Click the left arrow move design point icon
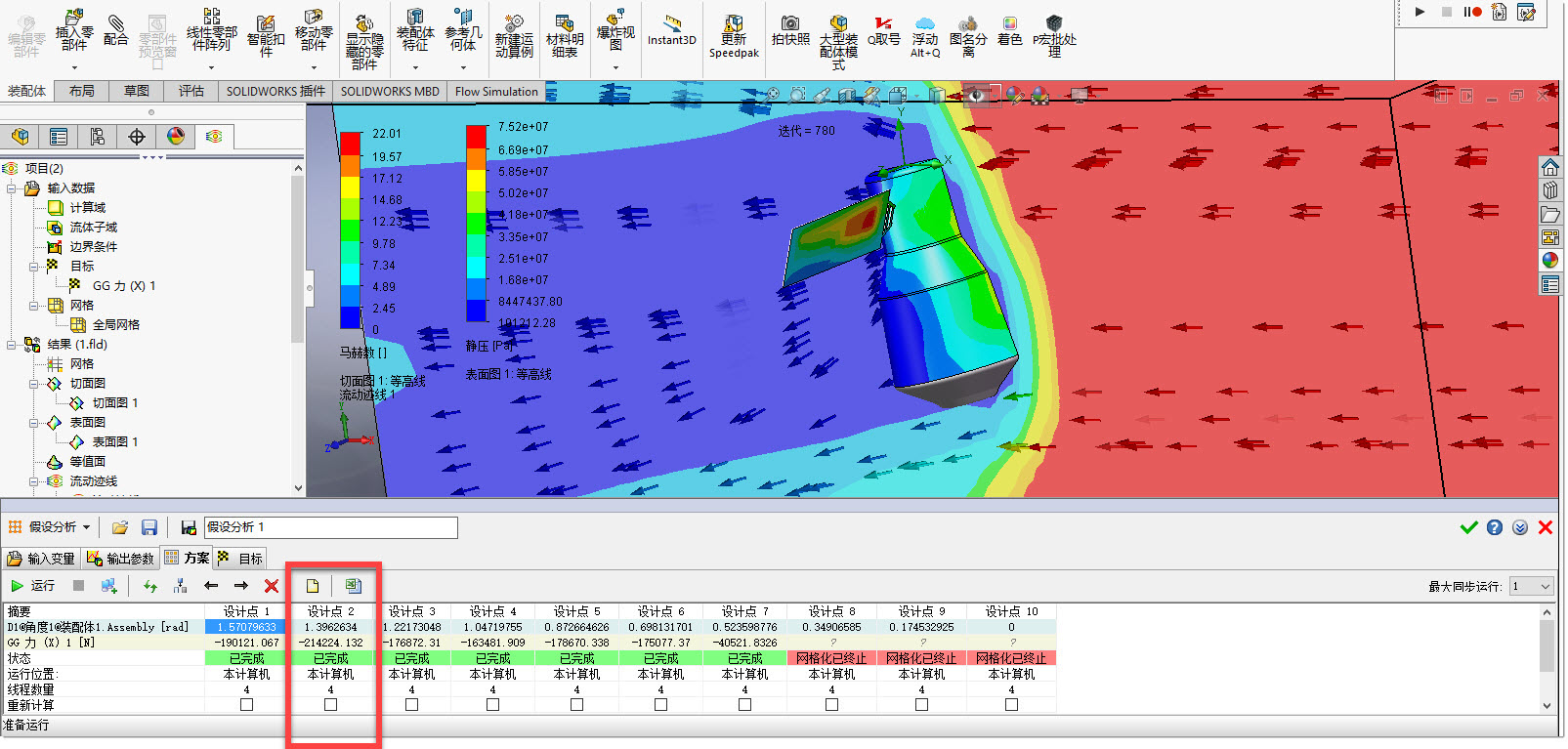1568x749 pixels. pos(211,586)
